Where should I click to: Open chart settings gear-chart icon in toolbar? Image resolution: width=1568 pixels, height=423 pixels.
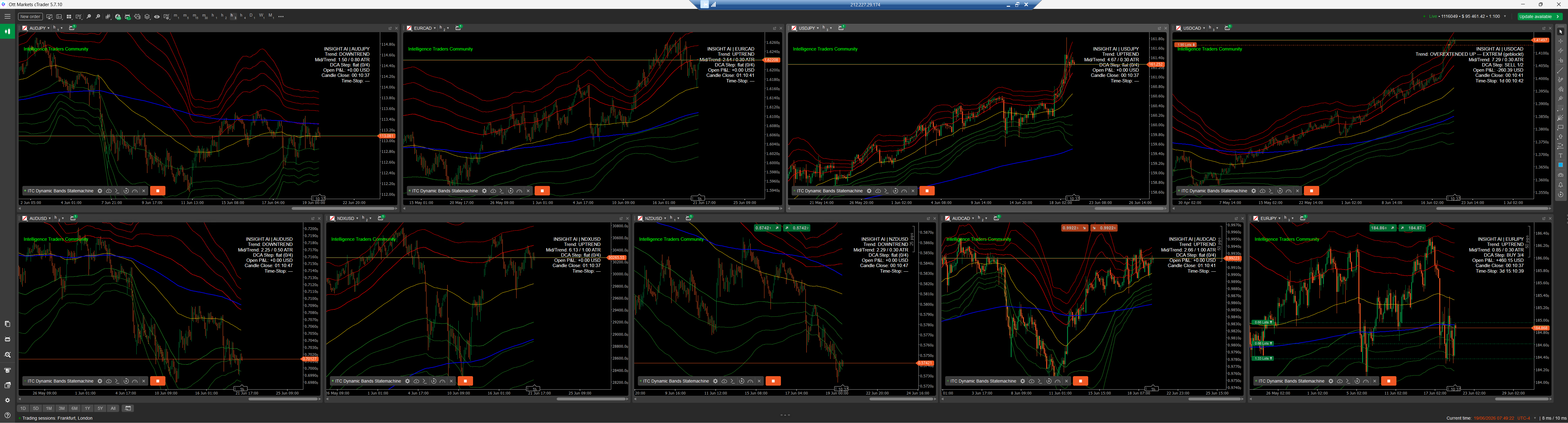167,17
